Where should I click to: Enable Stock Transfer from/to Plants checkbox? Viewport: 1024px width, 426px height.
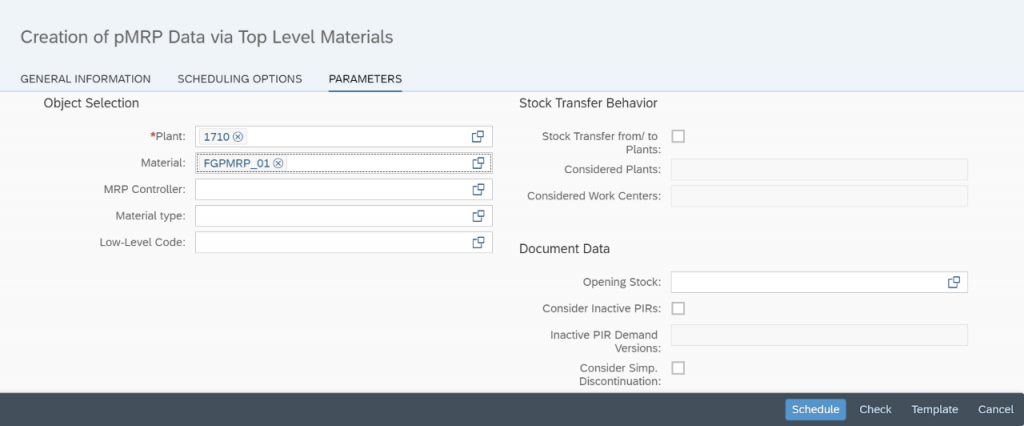(x=679, y=136)
